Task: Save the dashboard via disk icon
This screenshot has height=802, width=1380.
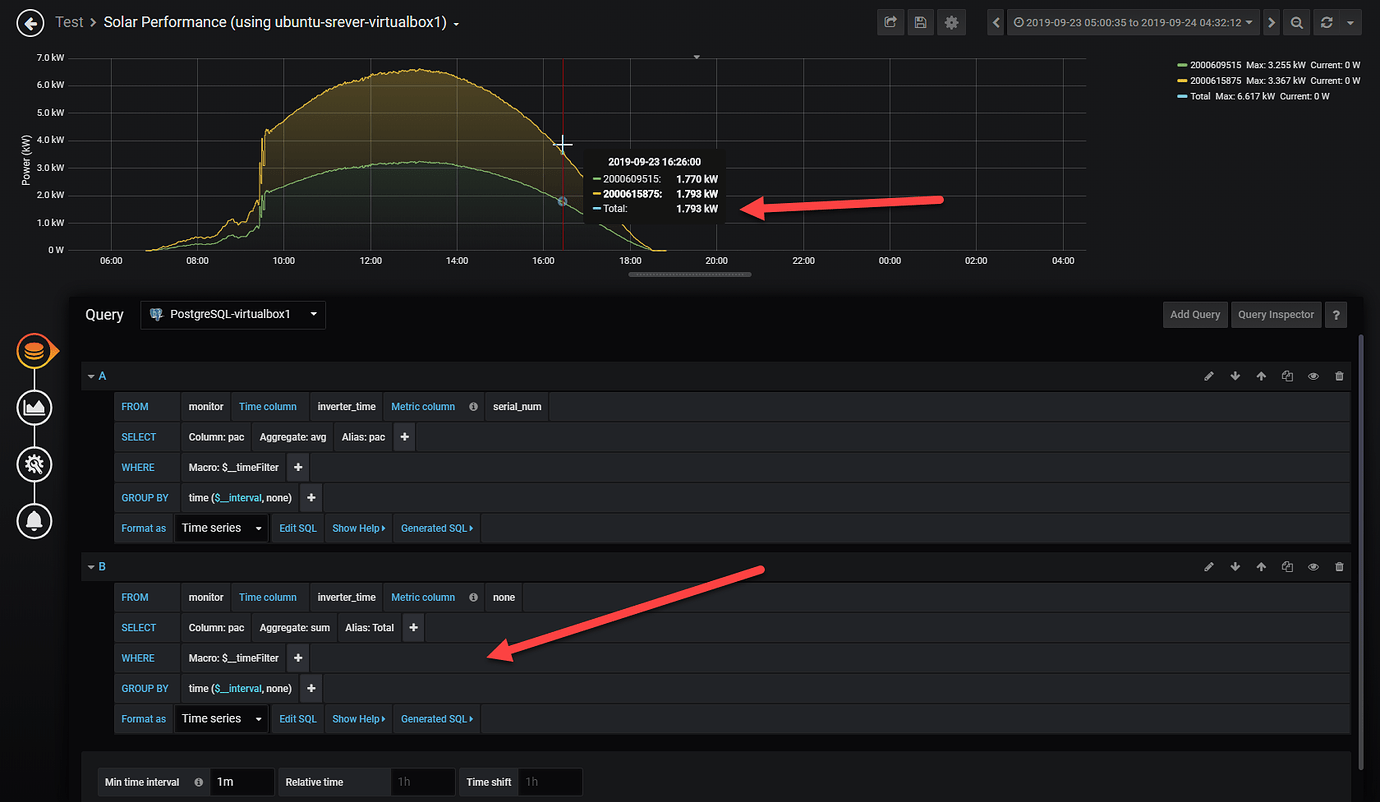Action: click(x=920, y=21)
